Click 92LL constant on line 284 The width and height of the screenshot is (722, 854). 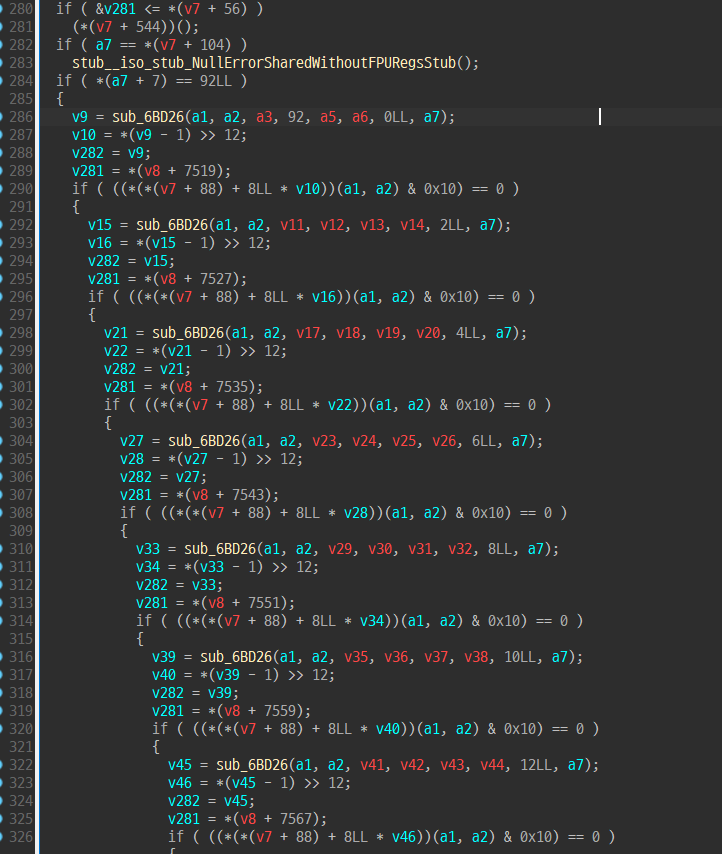pos(216,81)
